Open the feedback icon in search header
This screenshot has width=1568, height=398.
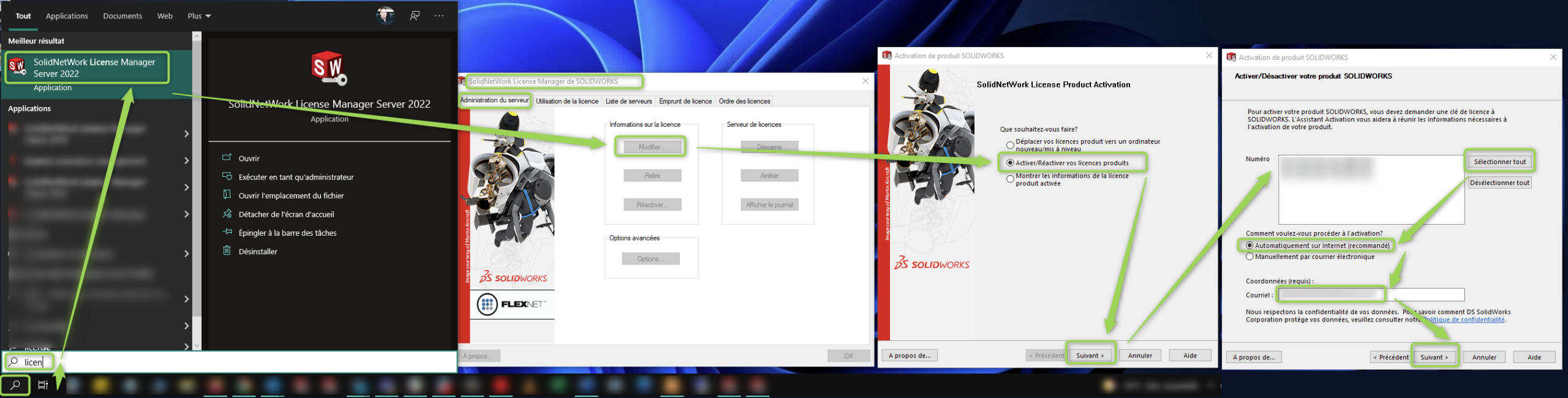pyautogui.click(x=415, y=16)
